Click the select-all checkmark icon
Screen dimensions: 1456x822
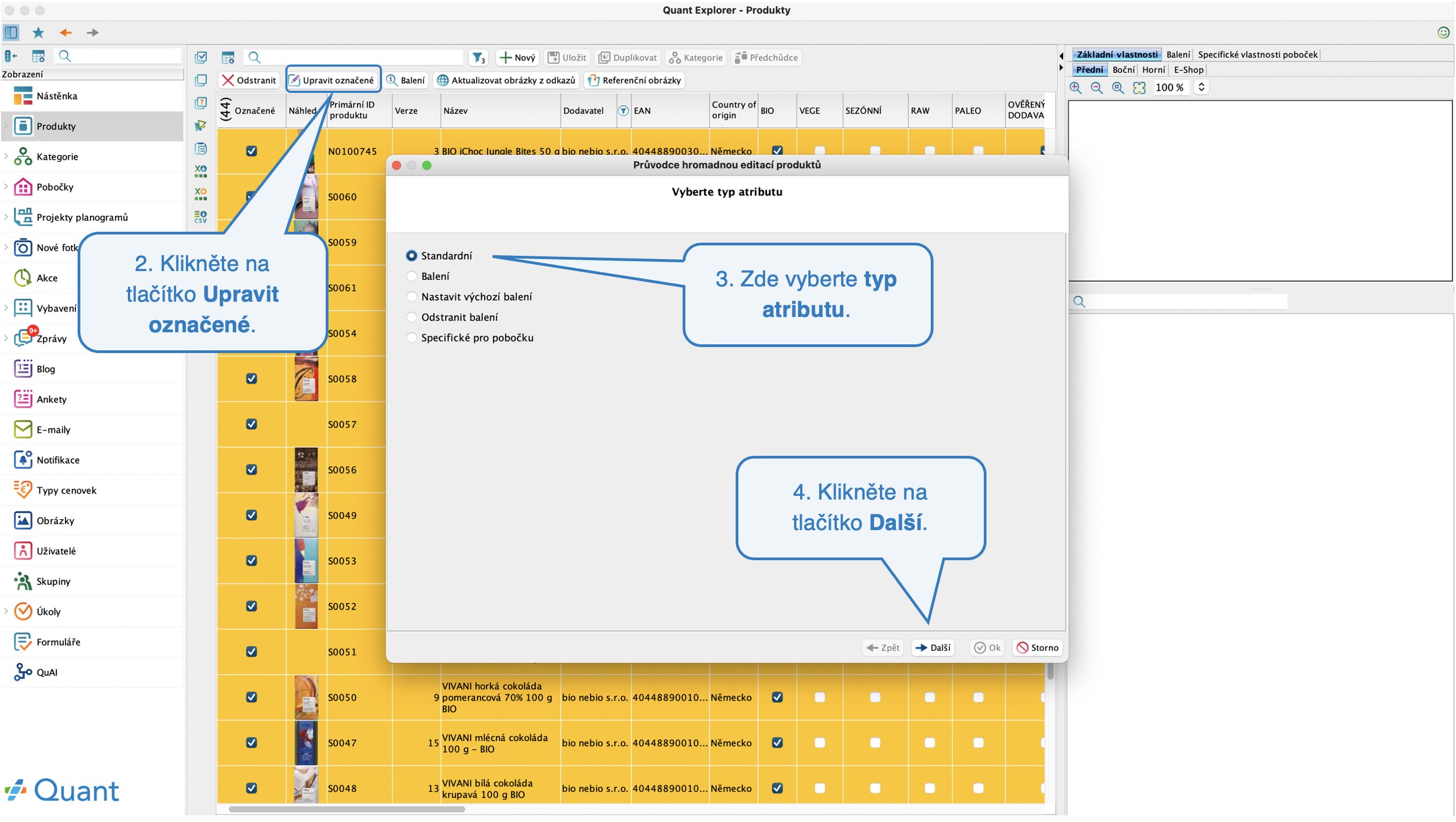[x=201, y=57]
